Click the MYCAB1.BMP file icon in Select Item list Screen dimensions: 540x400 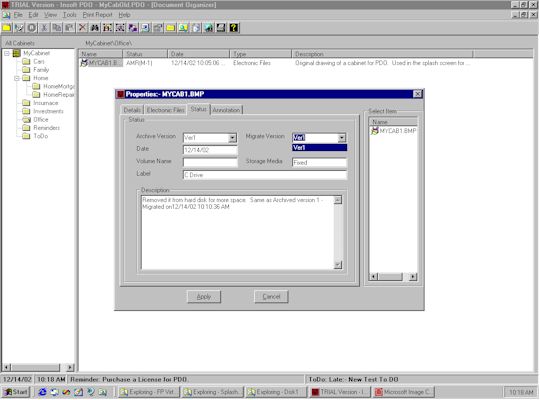click(374, 131)
